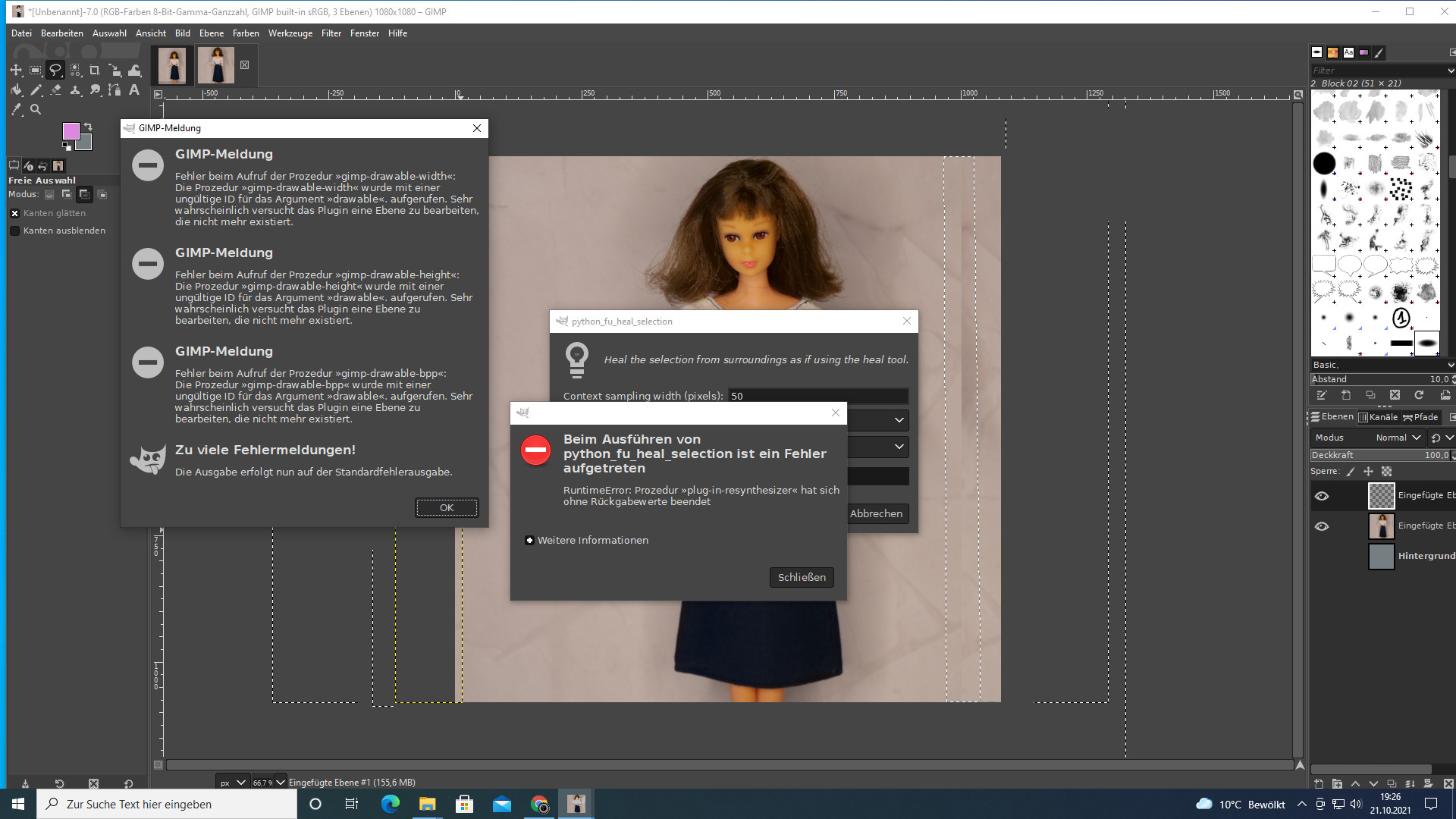Enable Kanten ausblenden checkbox
The image size is (1456, 819).
[x=14, y=231]
